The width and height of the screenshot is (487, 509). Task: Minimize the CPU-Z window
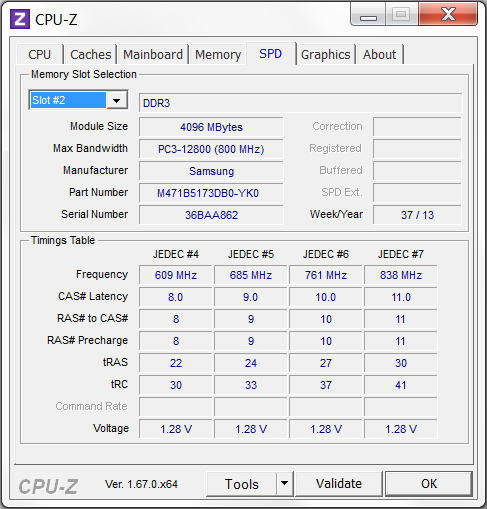pos(368,14)
